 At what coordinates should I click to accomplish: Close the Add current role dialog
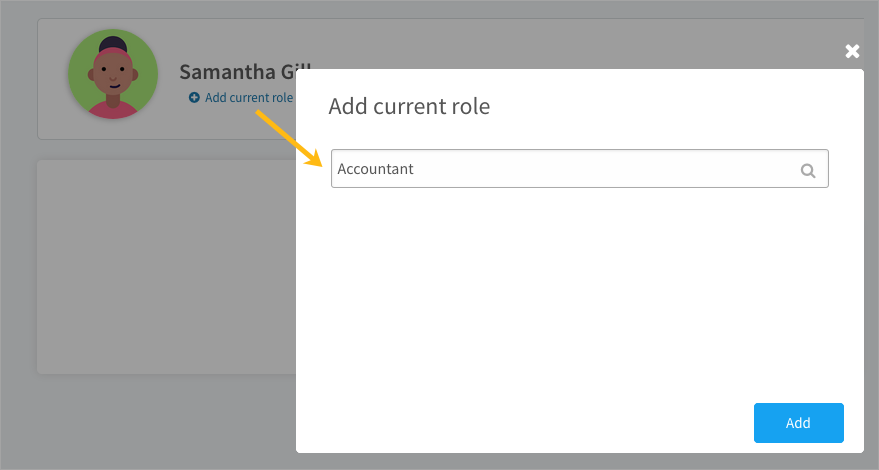point(852,51)
